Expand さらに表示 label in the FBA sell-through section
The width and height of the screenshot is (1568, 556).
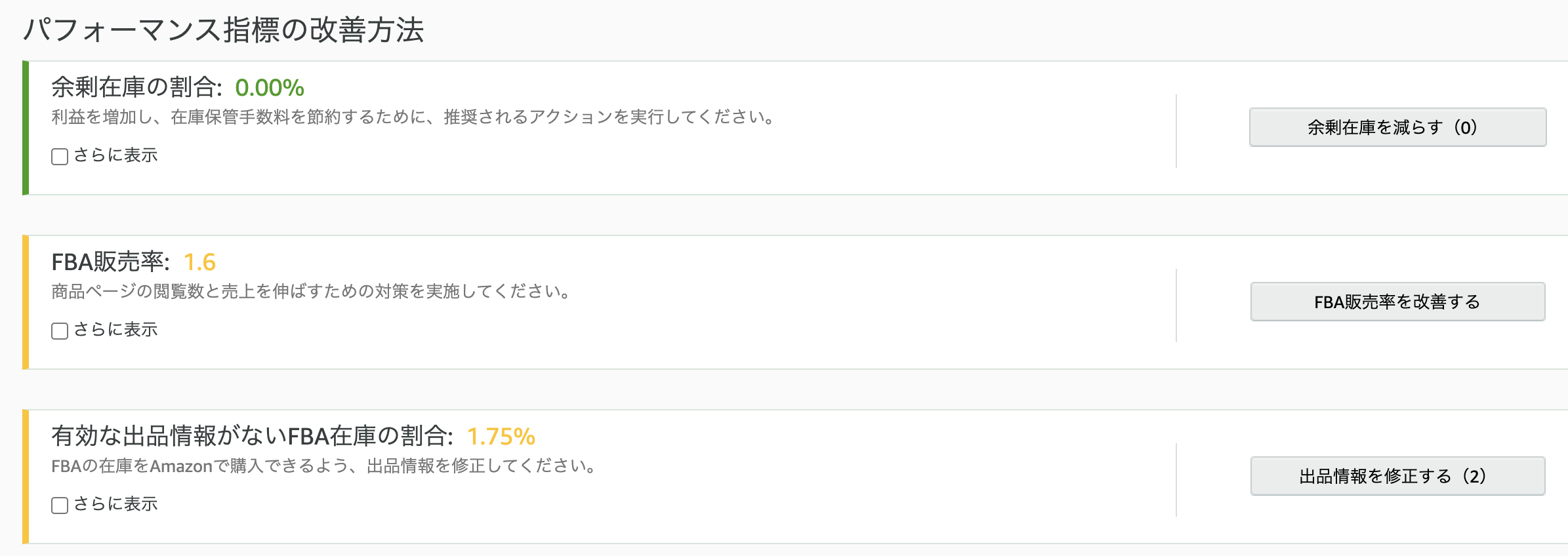coord(115,330)
